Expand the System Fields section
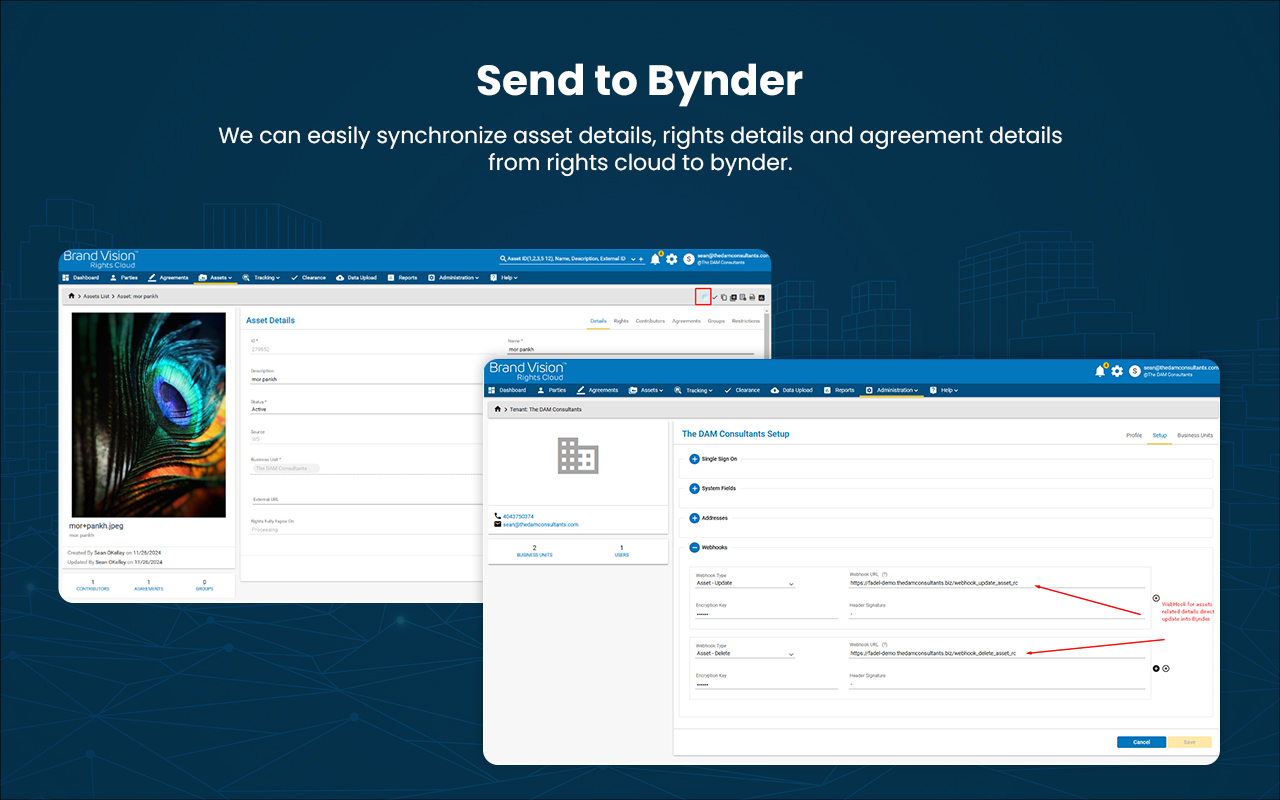The height and width of the screenshot is (800, 1280). [x=694, y=489]
